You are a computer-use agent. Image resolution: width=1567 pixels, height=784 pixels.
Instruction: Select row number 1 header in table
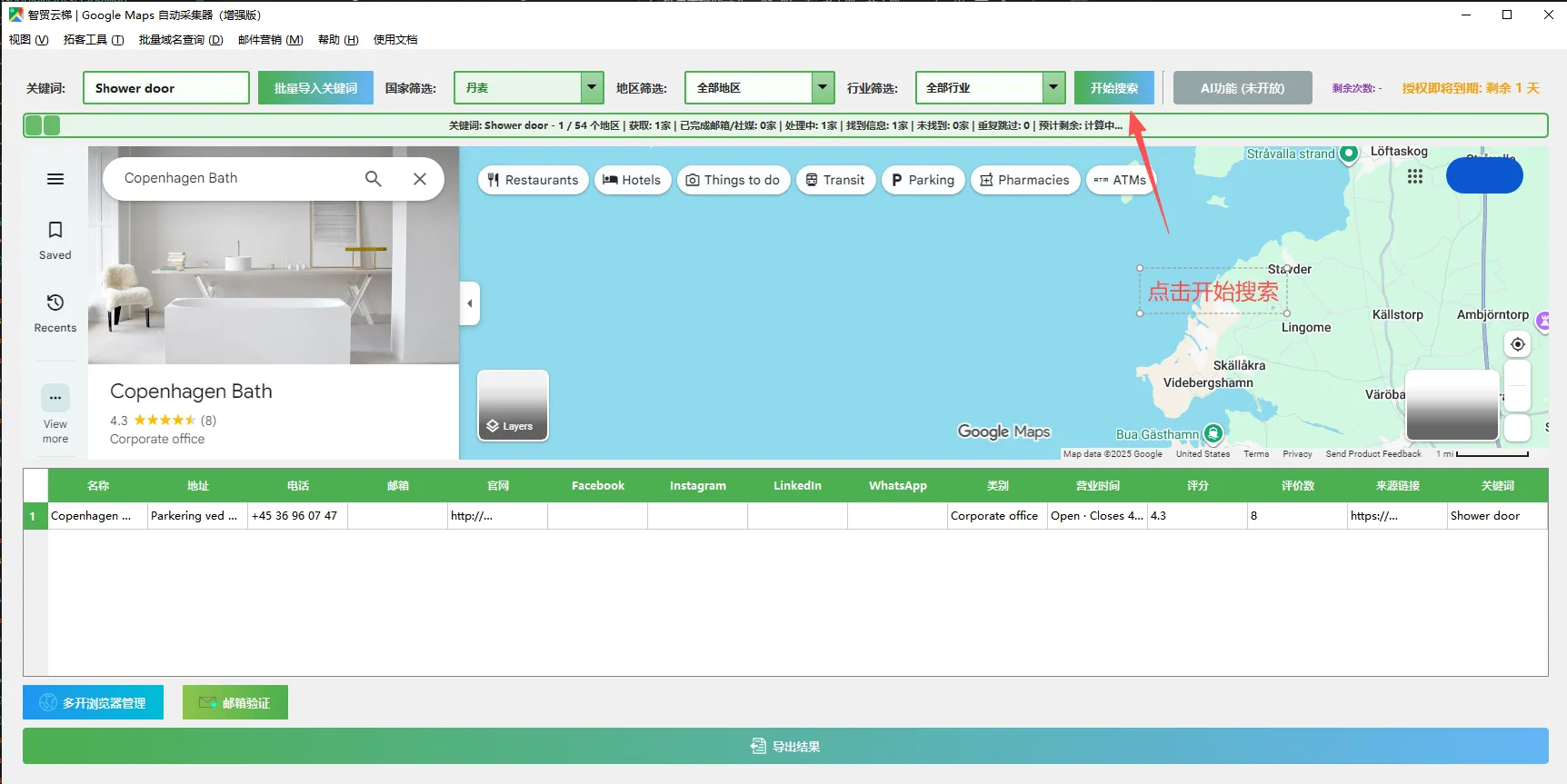pos(35,516)
